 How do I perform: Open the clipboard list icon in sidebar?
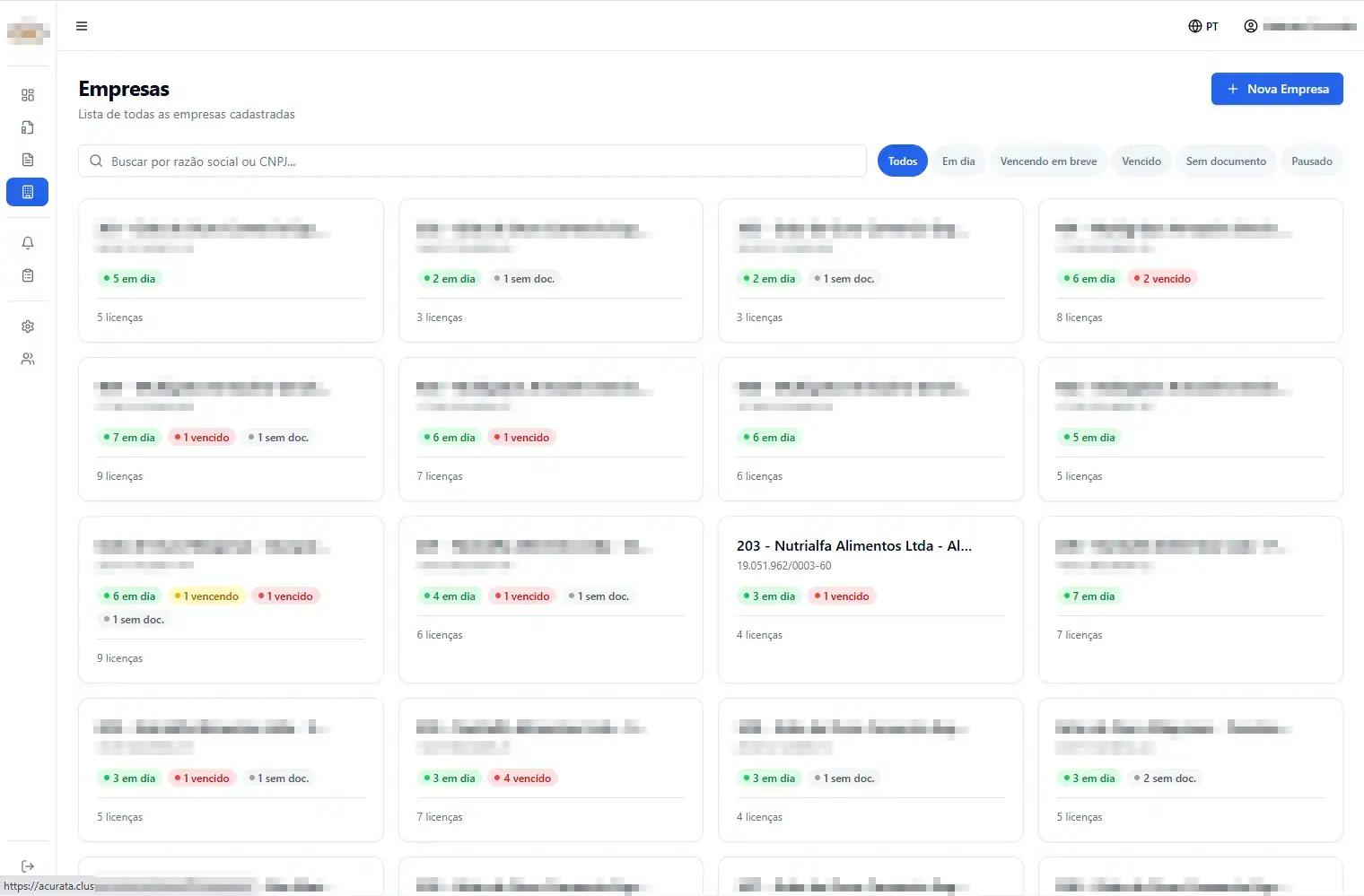tap(28, 275)
